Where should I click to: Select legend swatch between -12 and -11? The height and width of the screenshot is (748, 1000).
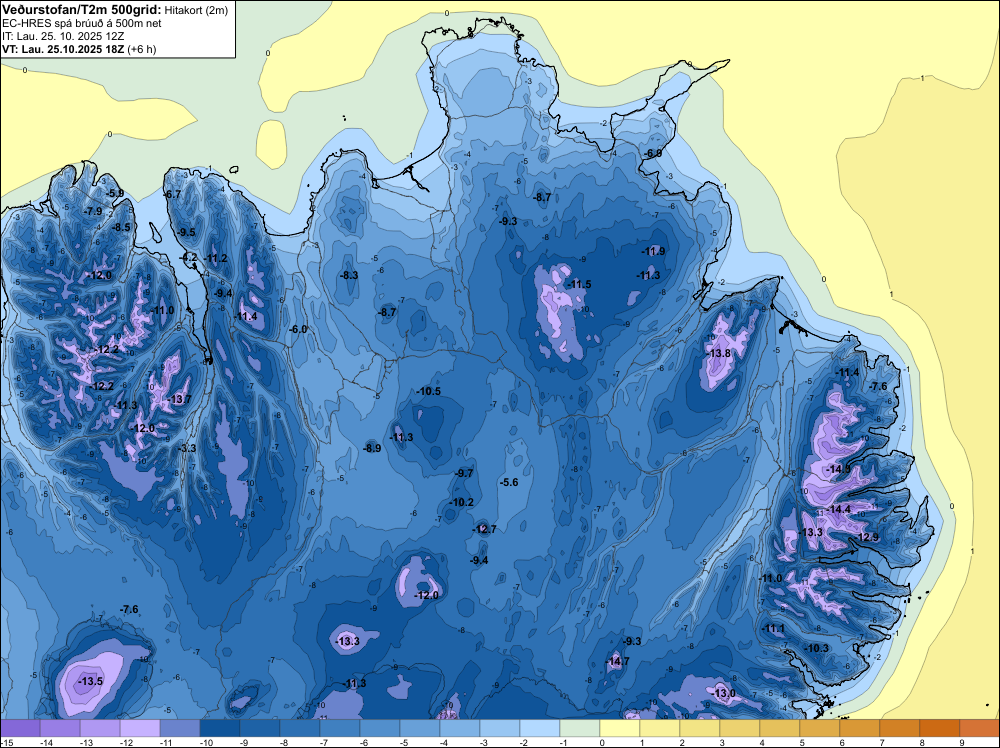coord(140,728)
